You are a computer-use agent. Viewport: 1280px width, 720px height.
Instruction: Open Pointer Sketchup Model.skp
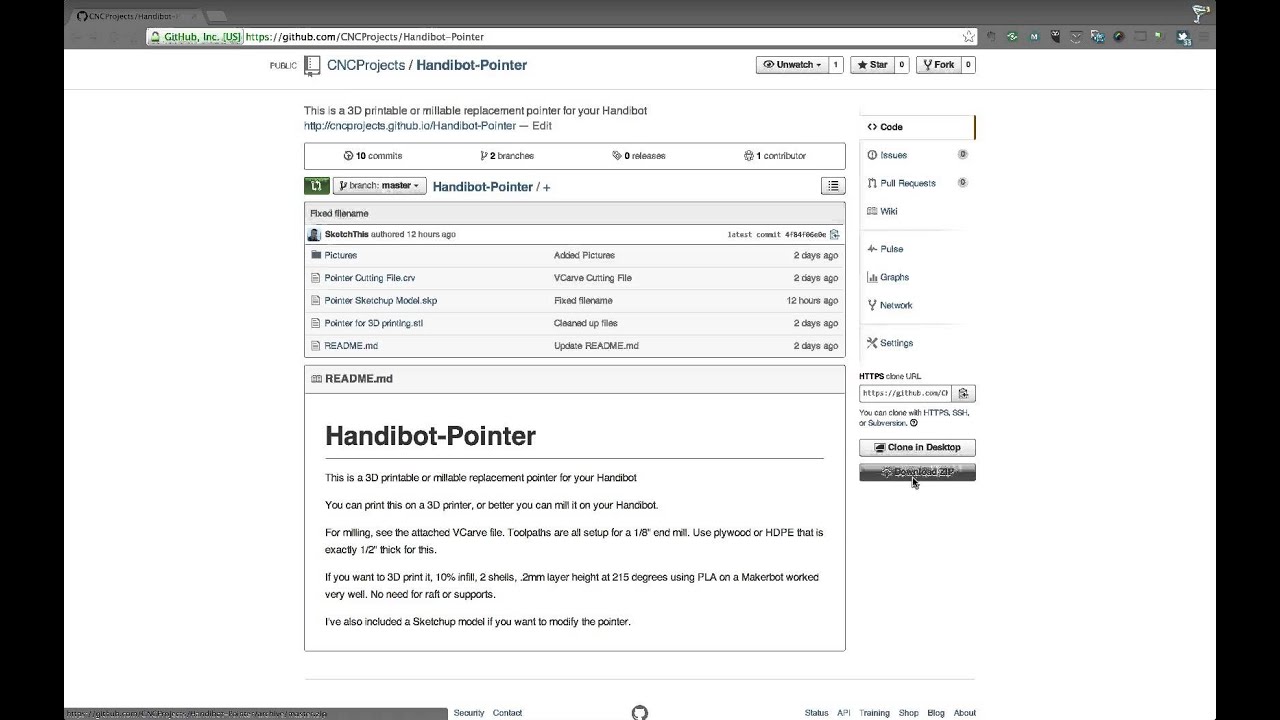coord(381,300)
